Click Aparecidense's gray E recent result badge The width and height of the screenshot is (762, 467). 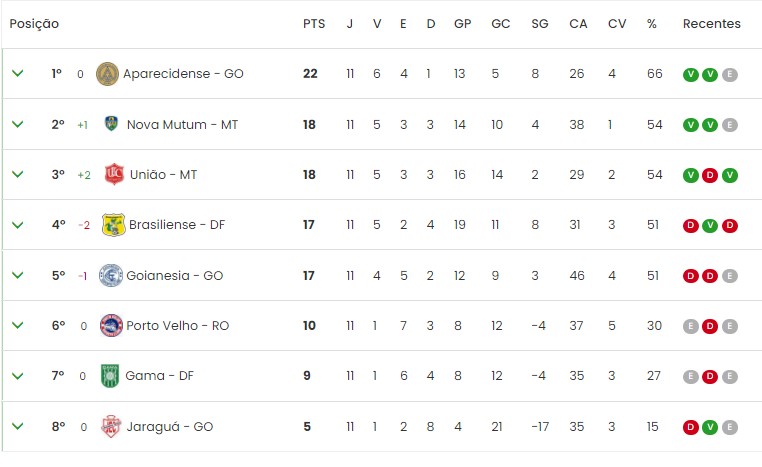coord(730,74)
